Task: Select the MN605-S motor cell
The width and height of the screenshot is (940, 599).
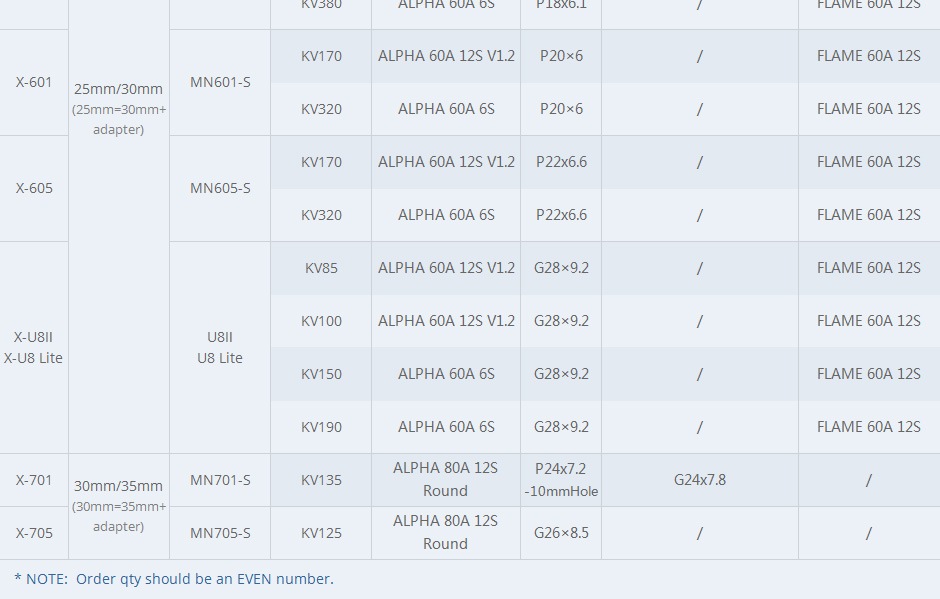Action: coord(220,188)
